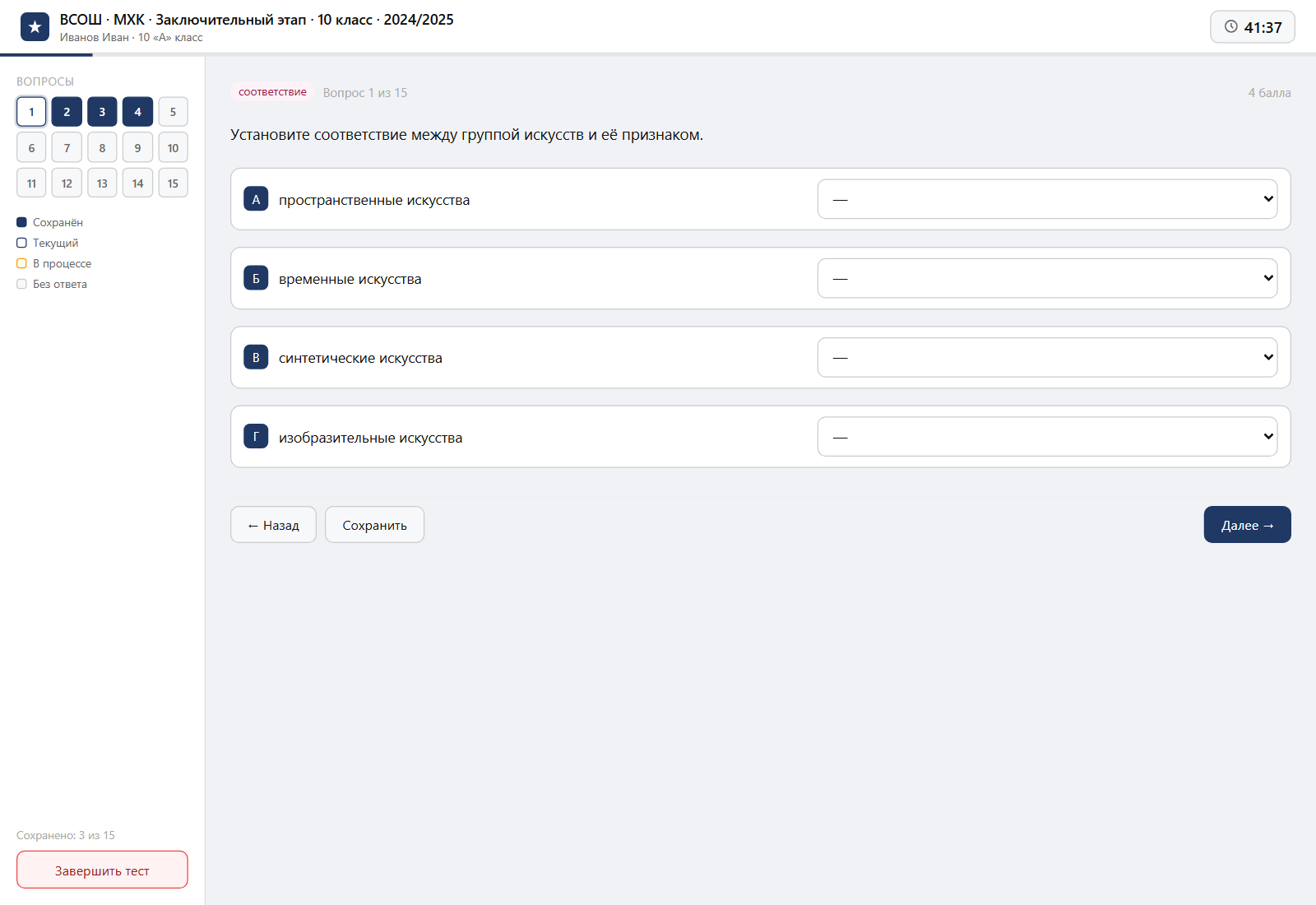The height and width of the screenshot is (905, 1316).
Task: Go to question 10
Action: point(173,148)
